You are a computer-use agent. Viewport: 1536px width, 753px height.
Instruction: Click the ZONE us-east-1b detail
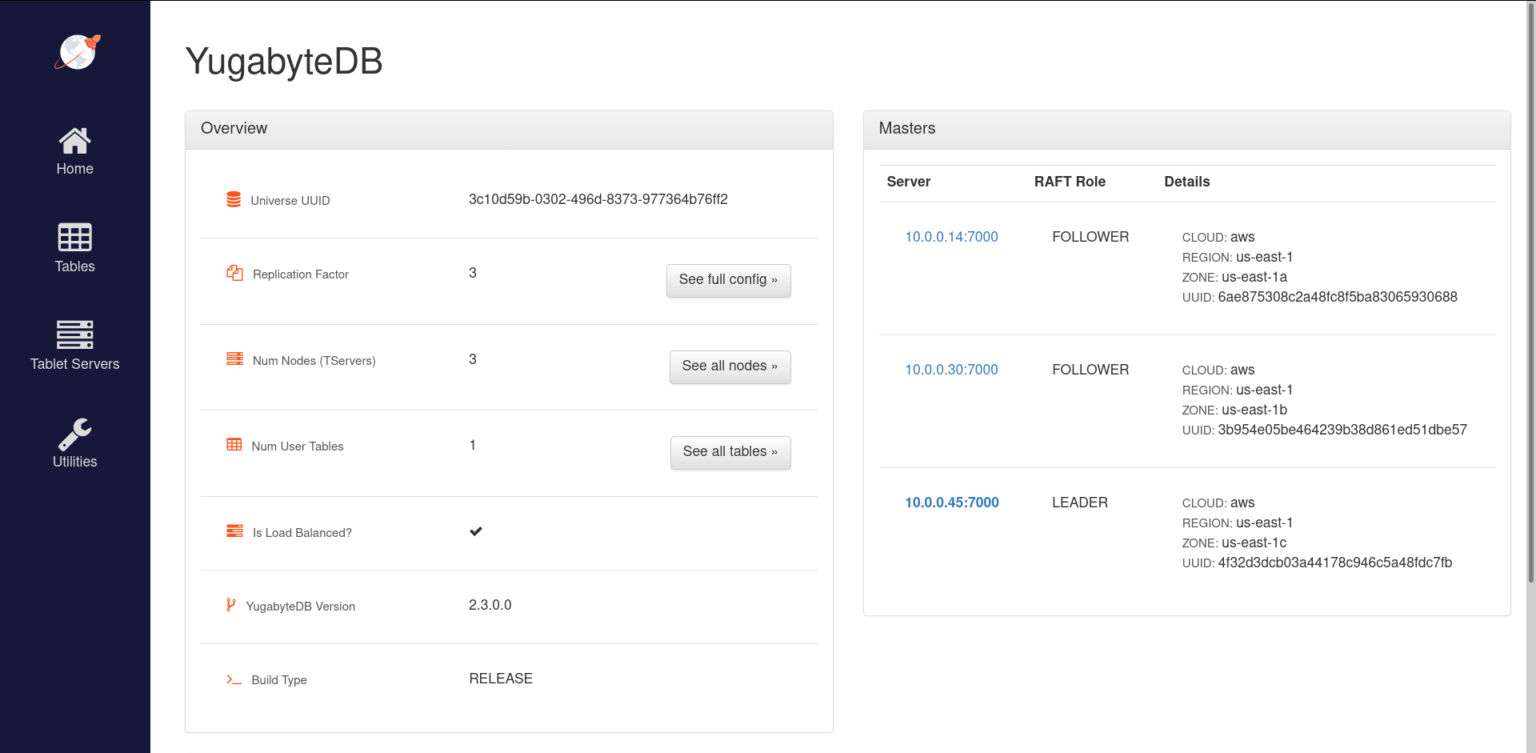1234,410
